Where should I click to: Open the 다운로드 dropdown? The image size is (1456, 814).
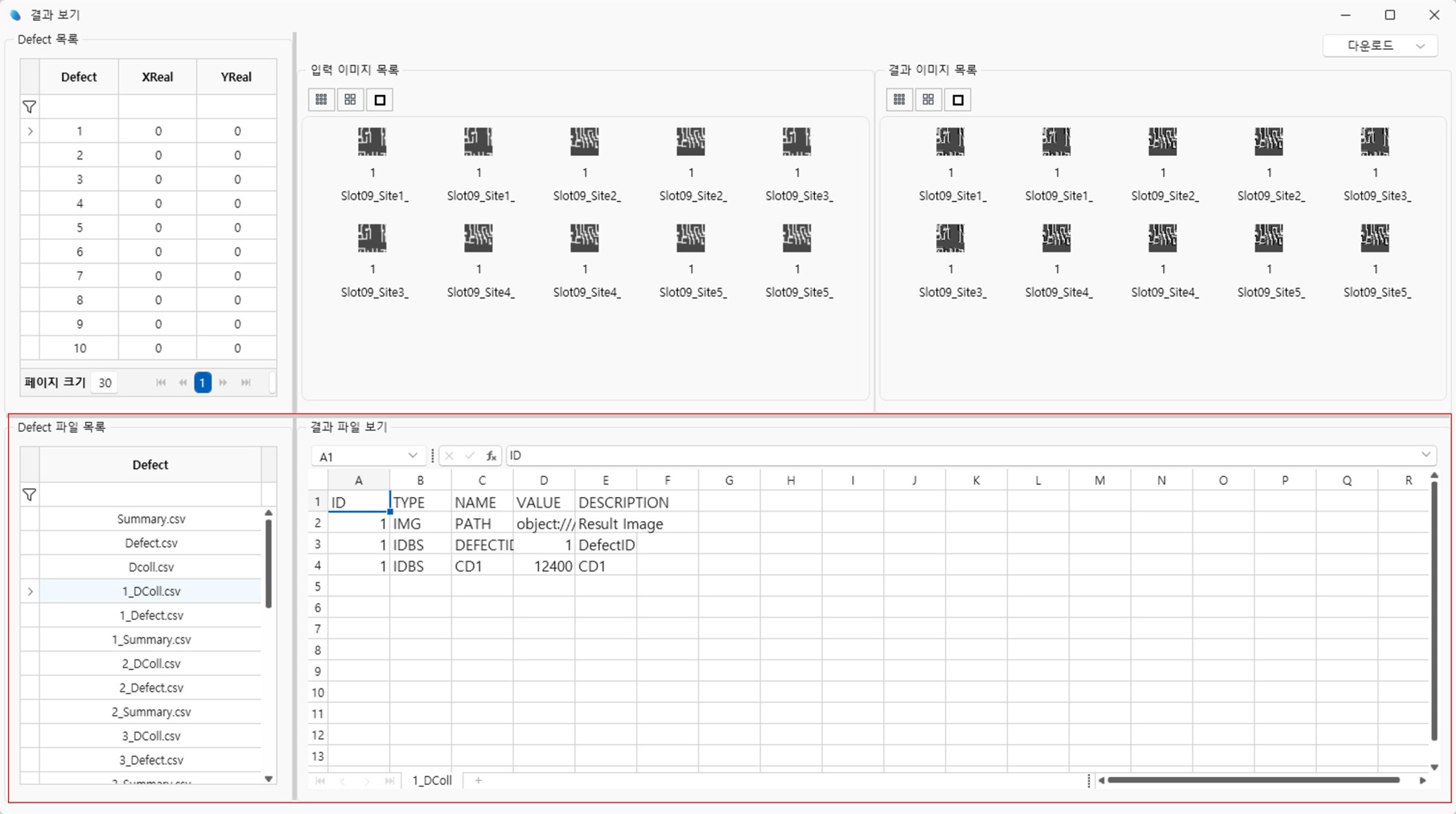1380,46
